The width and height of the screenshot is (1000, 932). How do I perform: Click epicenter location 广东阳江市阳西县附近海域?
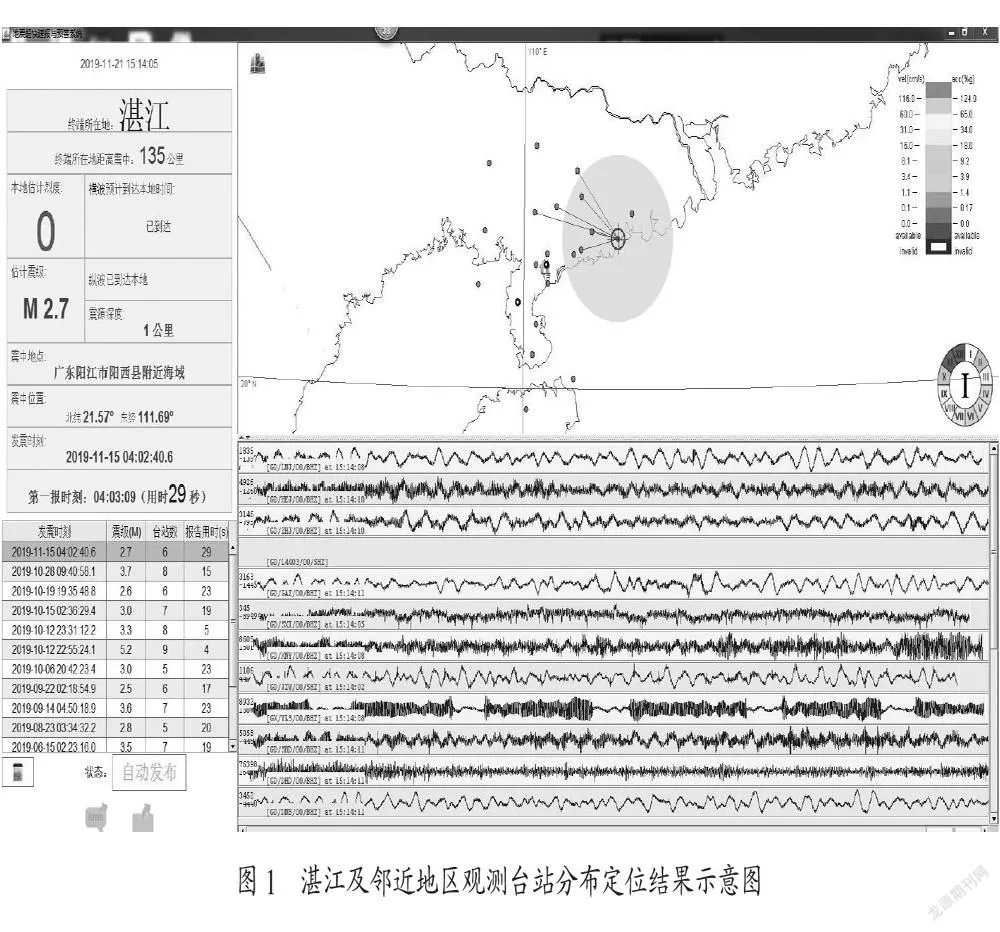tap(119, 373)
